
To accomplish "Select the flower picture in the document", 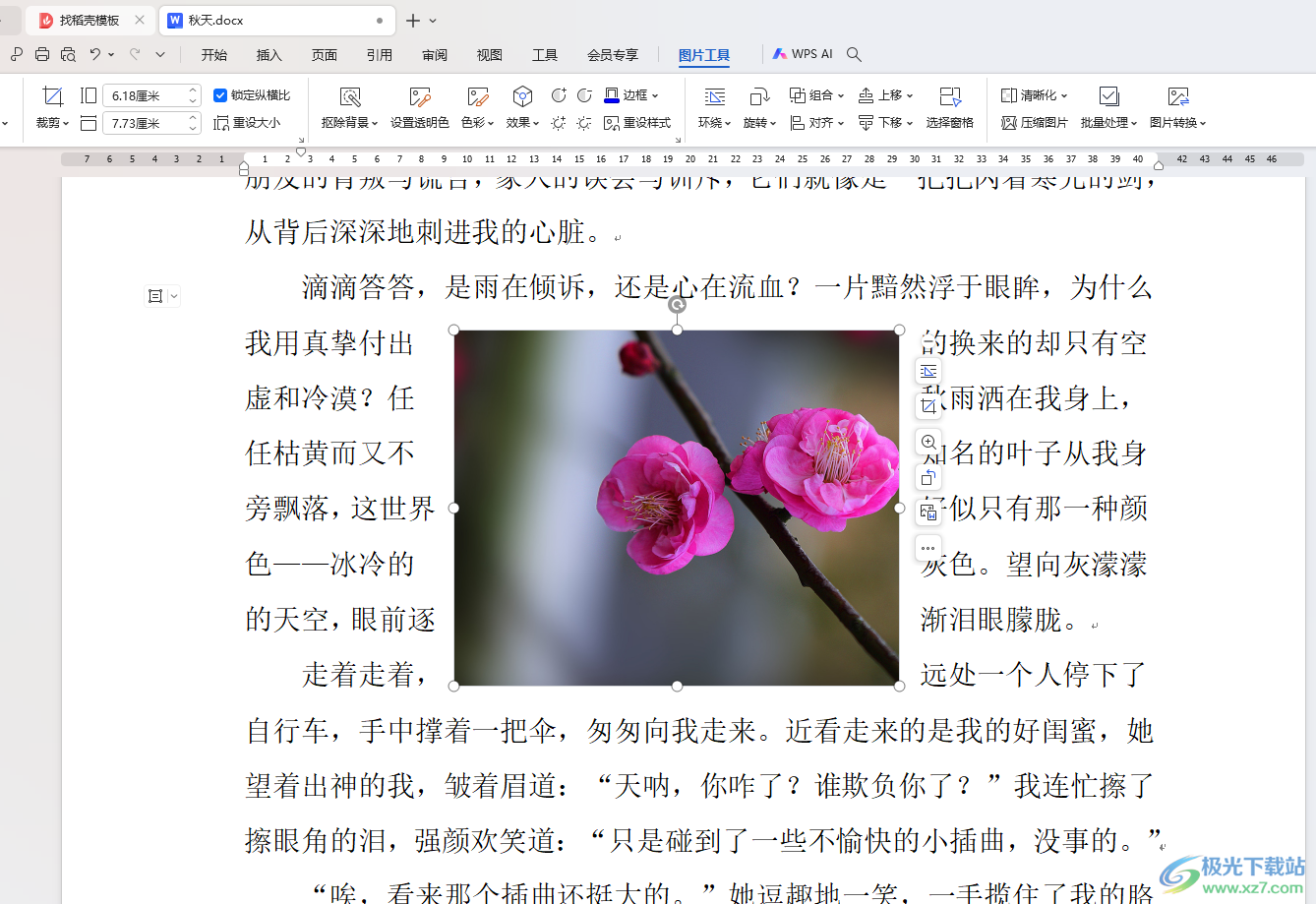I will [x=677, y=508].
